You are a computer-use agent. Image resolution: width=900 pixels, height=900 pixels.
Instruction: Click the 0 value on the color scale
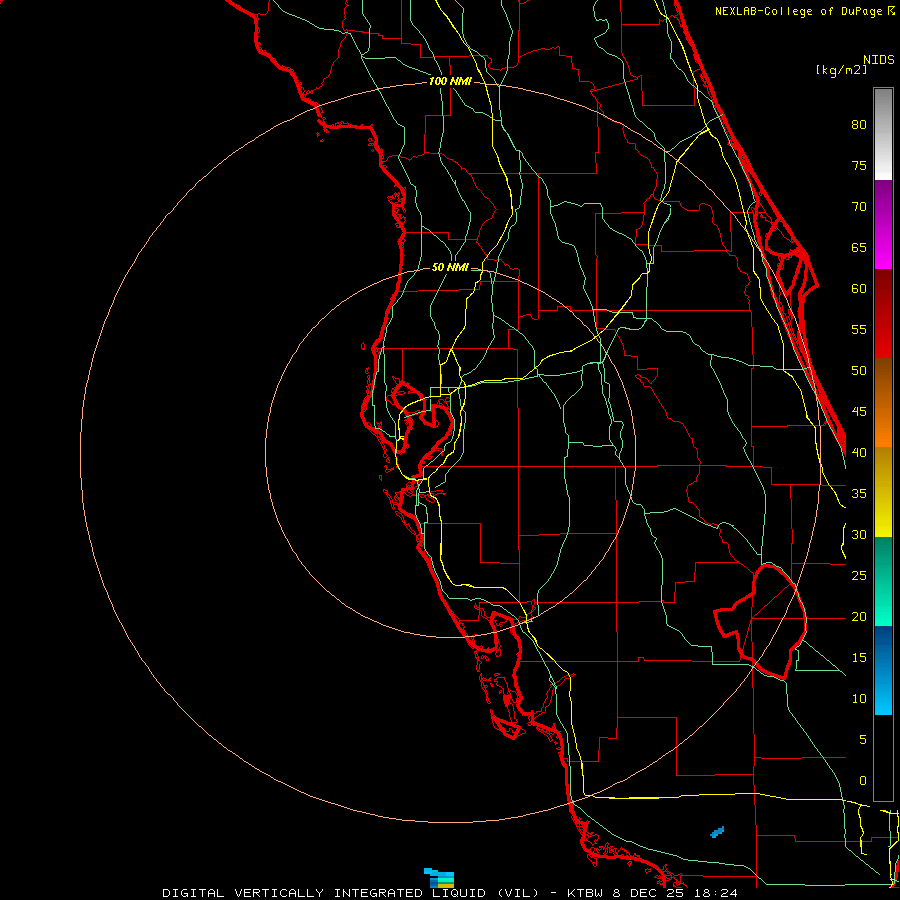pyautogui.click(x=863, y=781)
